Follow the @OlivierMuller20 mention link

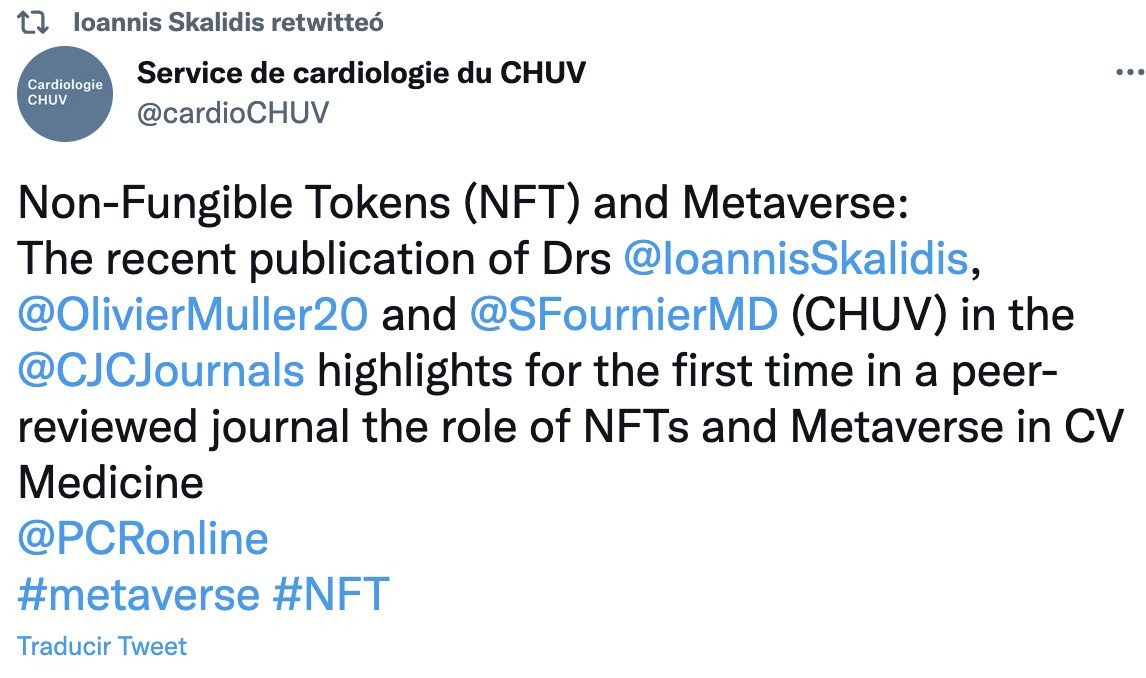tap(193, 315)
